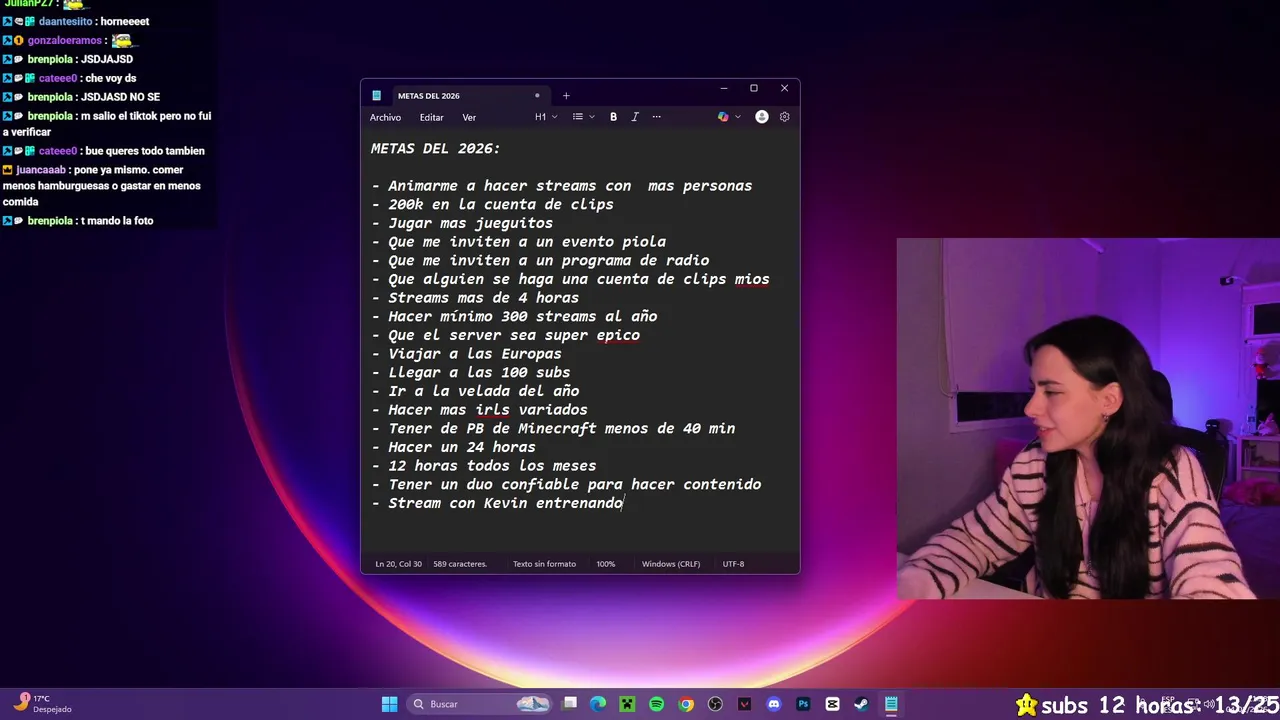Image resolution: width=1280 pixels, height=720 pixels.
Task: Place cursor after 'Stream con Kevin entrenando'
Action: (624, 503)
